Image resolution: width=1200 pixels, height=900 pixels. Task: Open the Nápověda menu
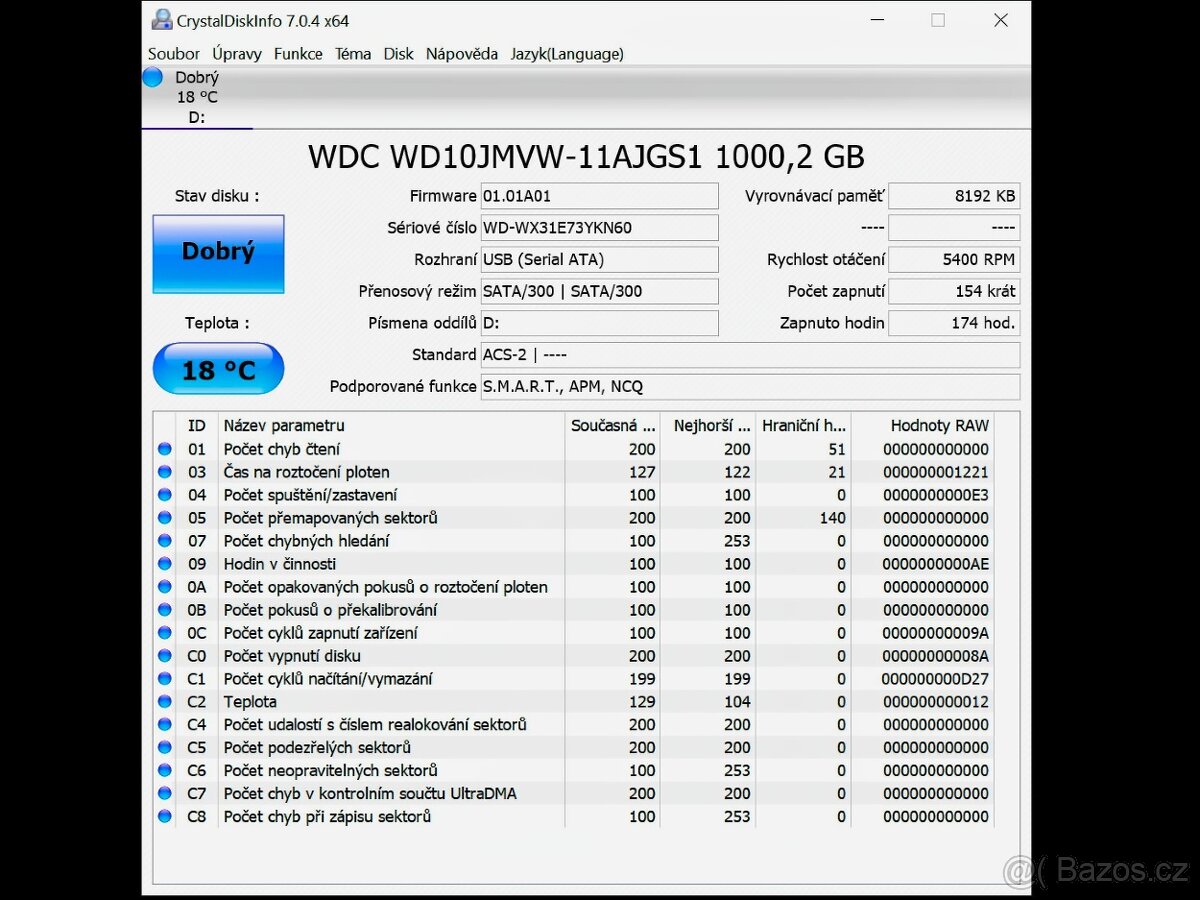pyautogui.click(x=461, y=54)
